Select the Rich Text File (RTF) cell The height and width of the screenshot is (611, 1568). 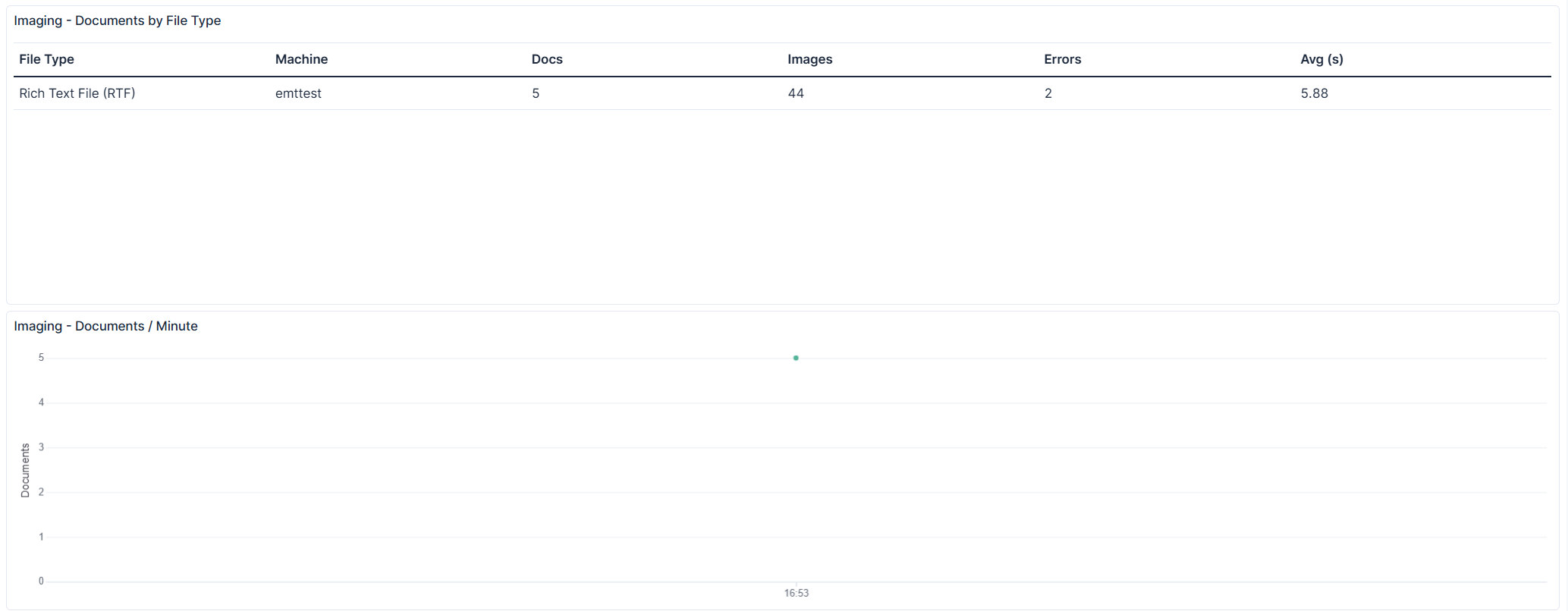point(77,93)
